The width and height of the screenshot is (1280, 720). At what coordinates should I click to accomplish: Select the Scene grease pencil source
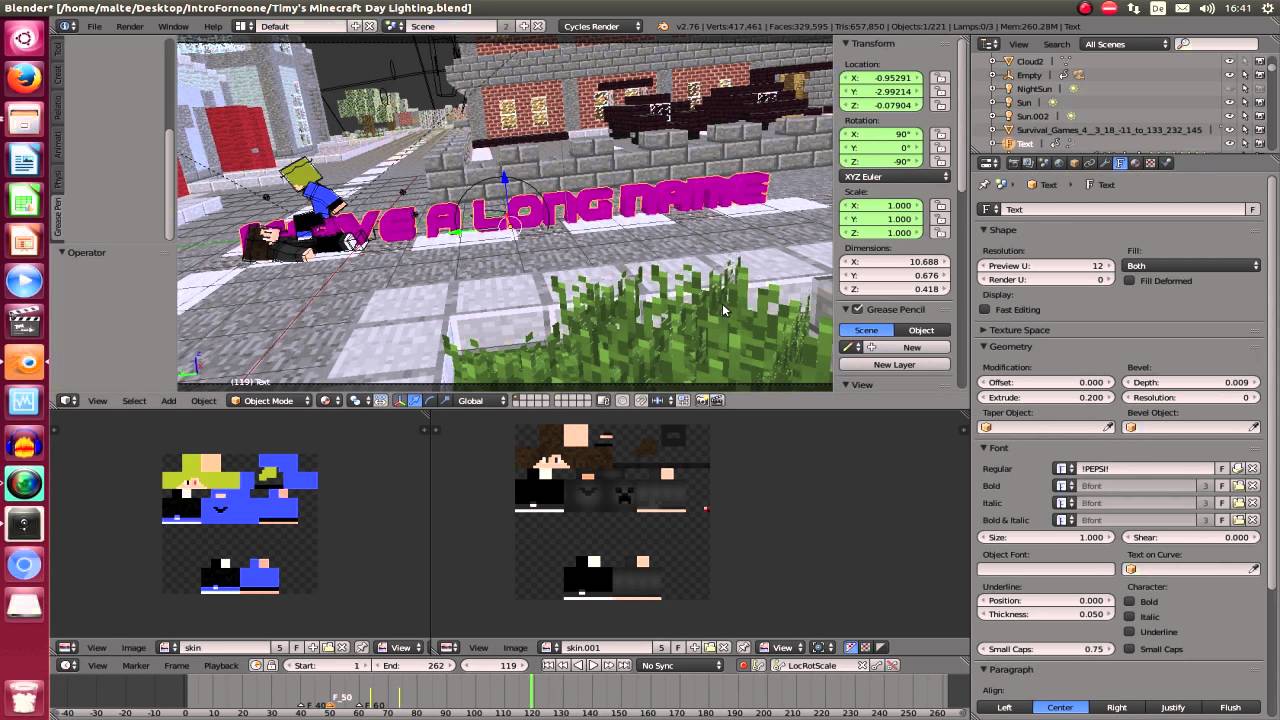tap(866, 330)
